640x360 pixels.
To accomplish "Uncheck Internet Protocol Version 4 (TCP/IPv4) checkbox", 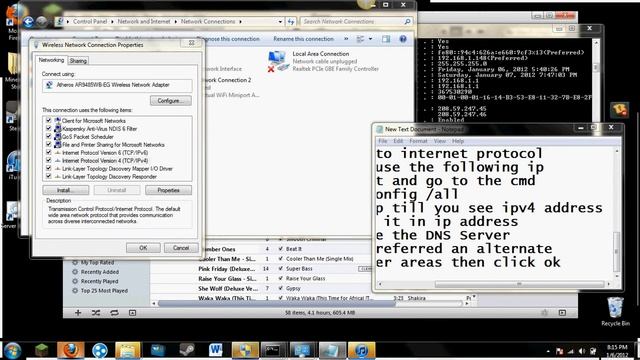I will tap(49, 160).
